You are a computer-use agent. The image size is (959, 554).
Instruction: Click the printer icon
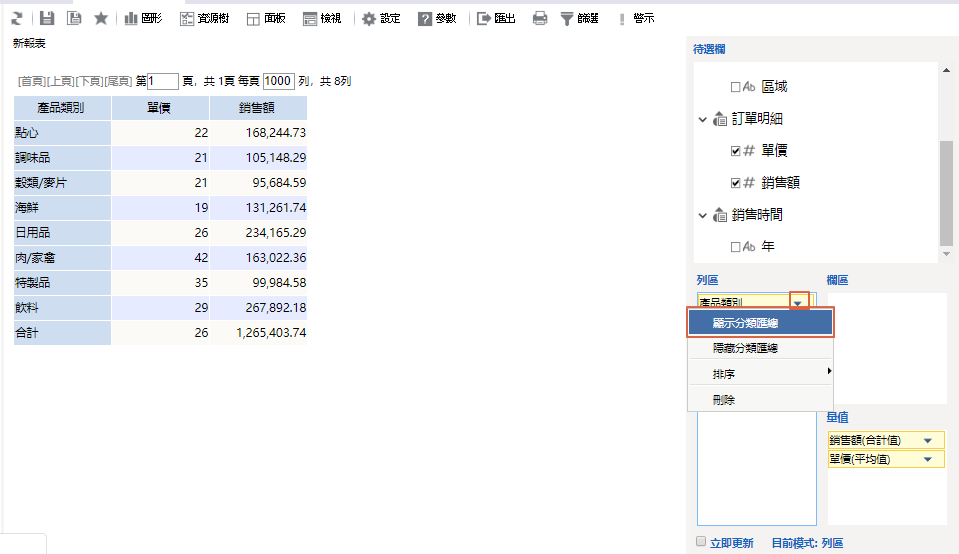540,18
